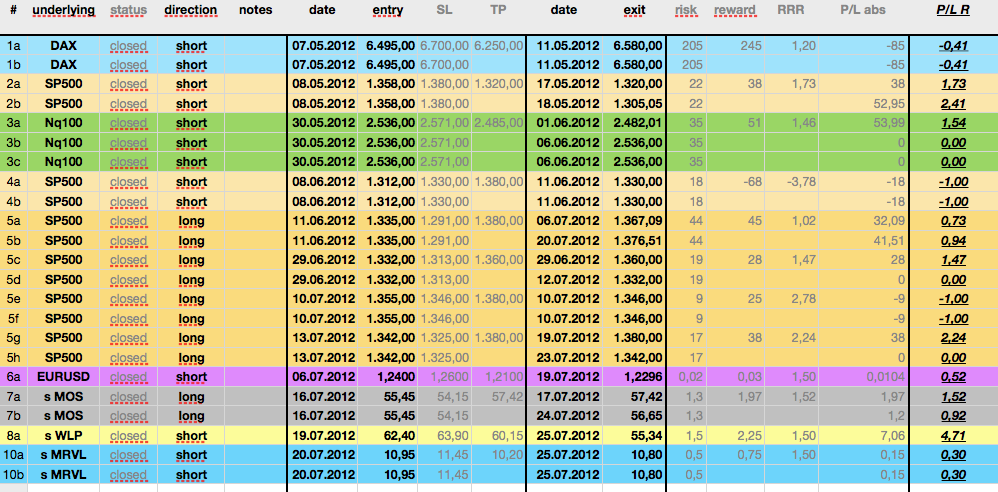Image resolution: width=998 pixels, height=492 pixels.
Task: Select the 'TP' column header
Action: click(498, 11)
